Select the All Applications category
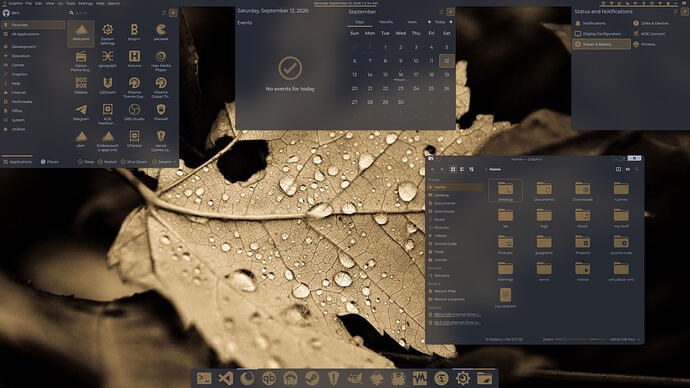 click(33, 34)
